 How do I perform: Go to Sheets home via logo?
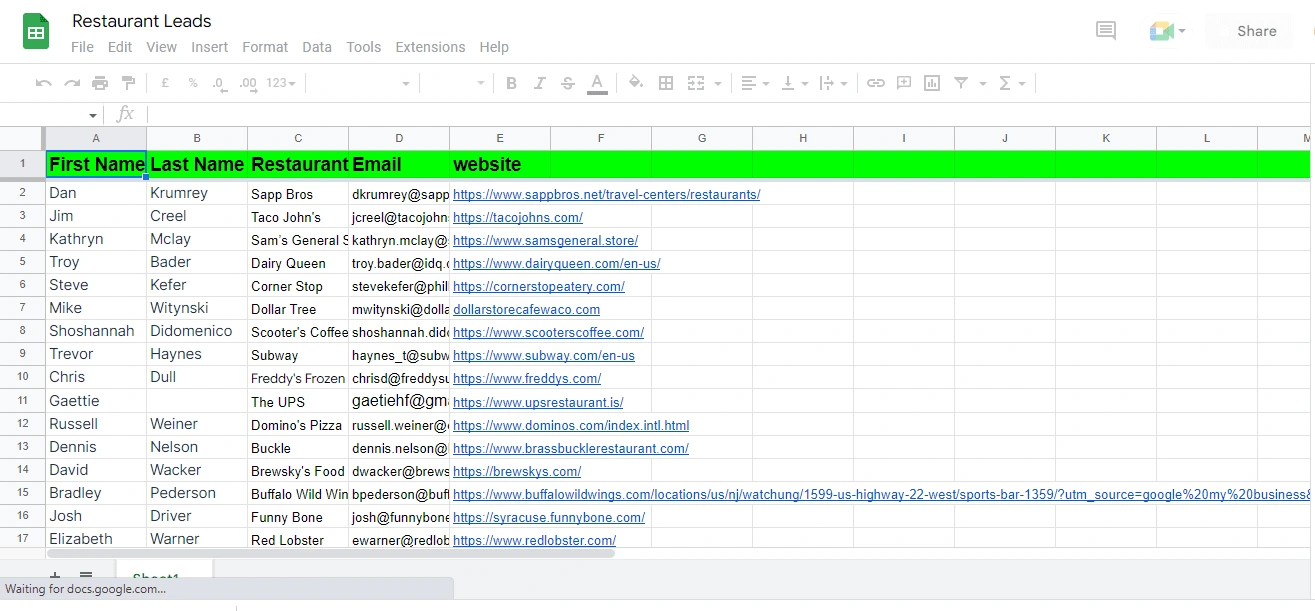37,31
